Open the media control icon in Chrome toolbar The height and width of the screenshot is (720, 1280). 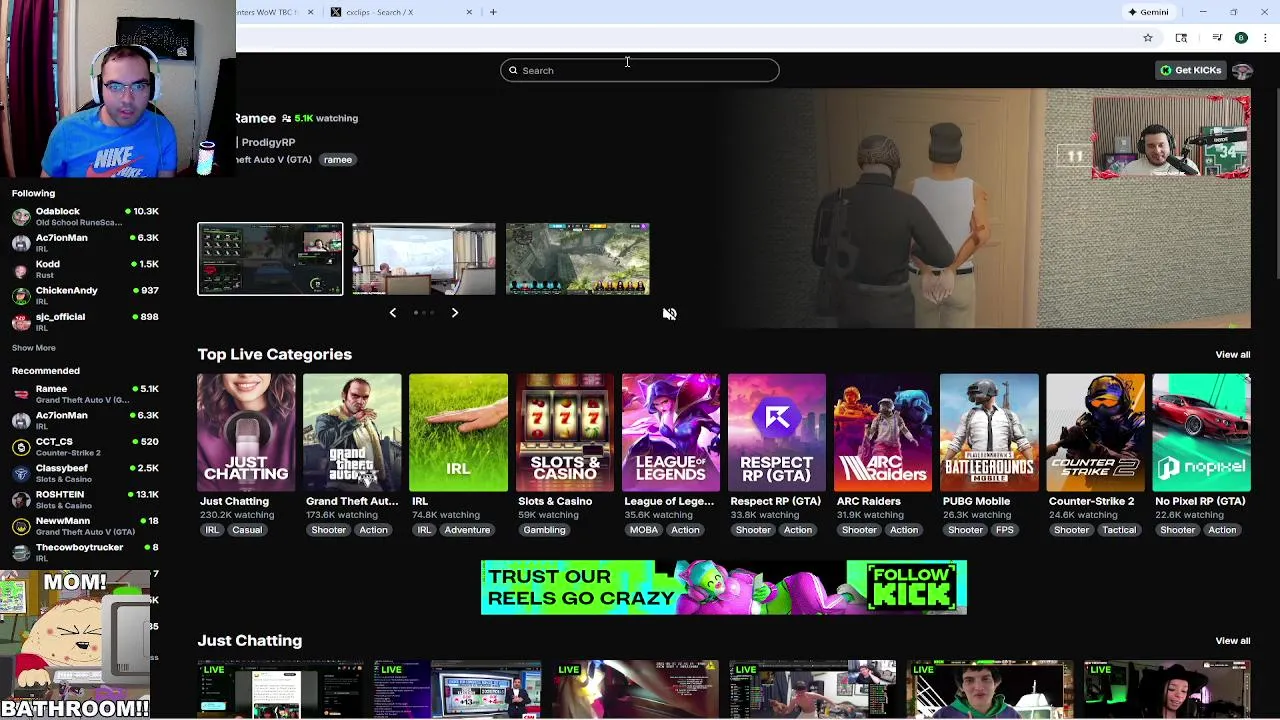(x=1217, y=38)
